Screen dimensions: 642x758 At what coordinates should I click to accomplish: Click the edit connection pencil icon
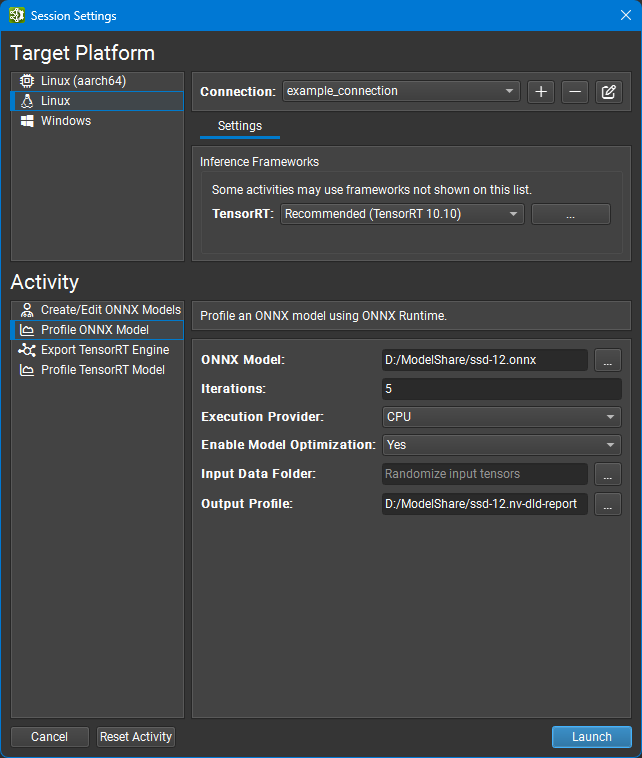coord(608,92)
